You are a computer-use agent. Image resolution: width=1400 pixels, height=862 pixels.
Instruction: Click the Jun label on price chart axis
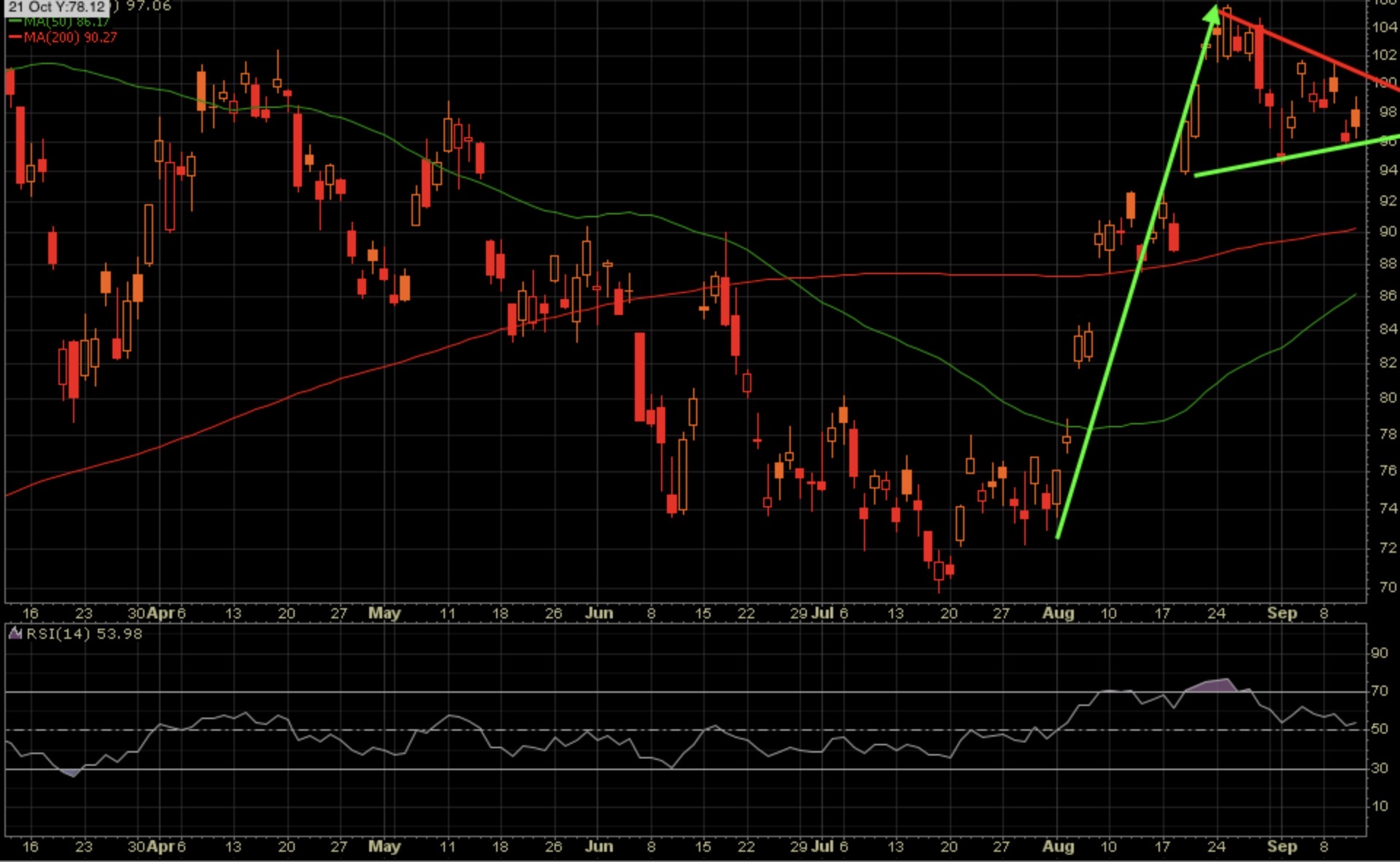point(599,613)
